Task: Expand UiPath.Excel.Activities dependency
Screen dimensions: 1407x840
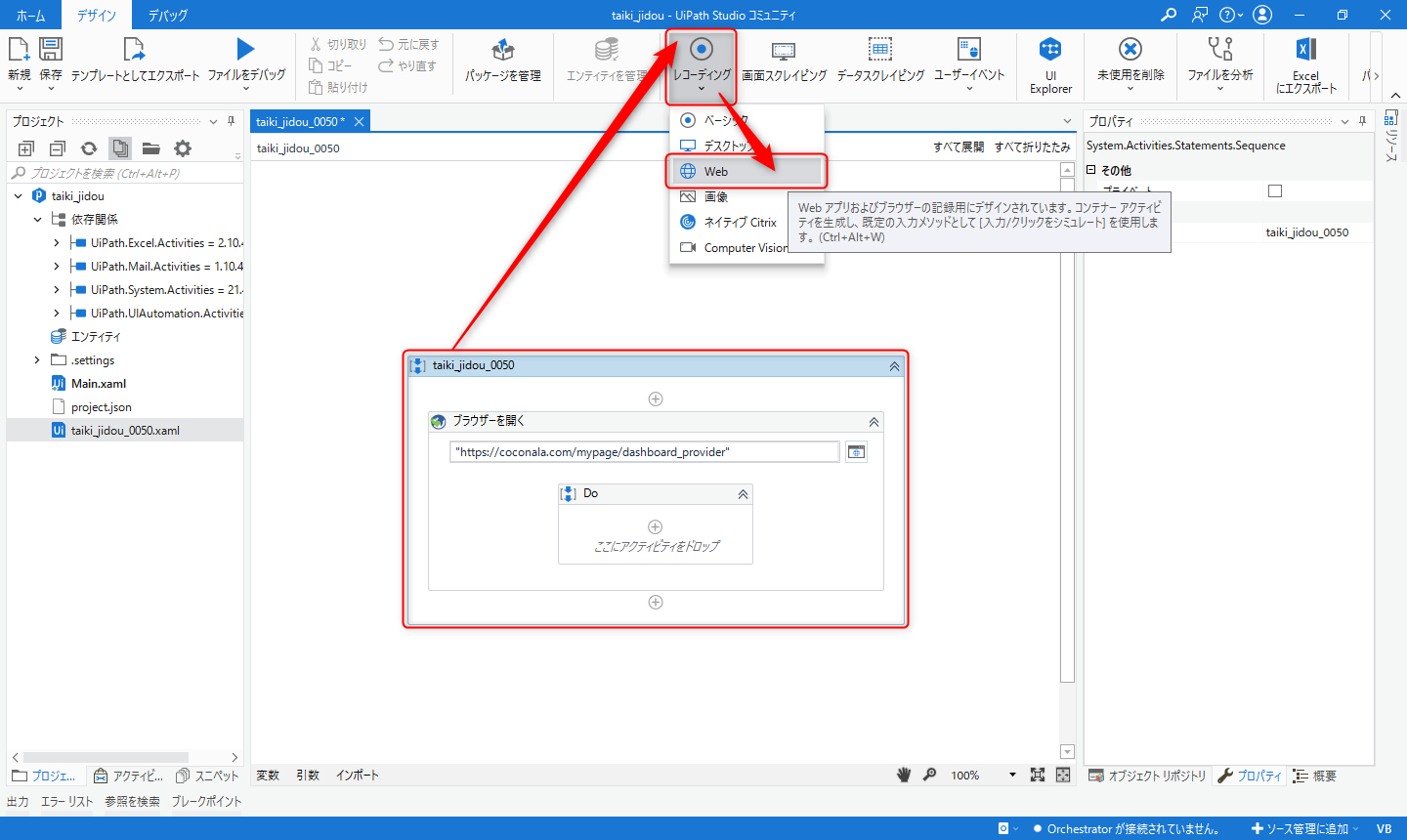Action: click(57, 243)
